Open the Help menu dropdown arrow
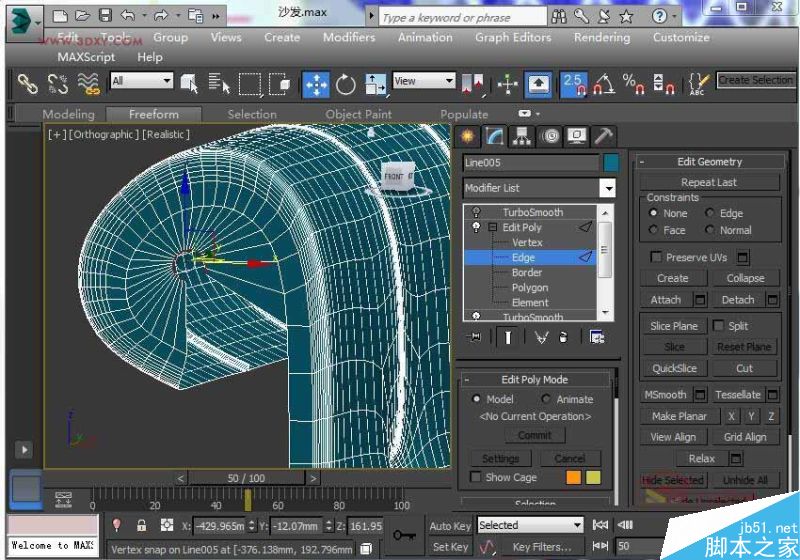Viewport: 800px width, 560px height. [x=674, y=16]
